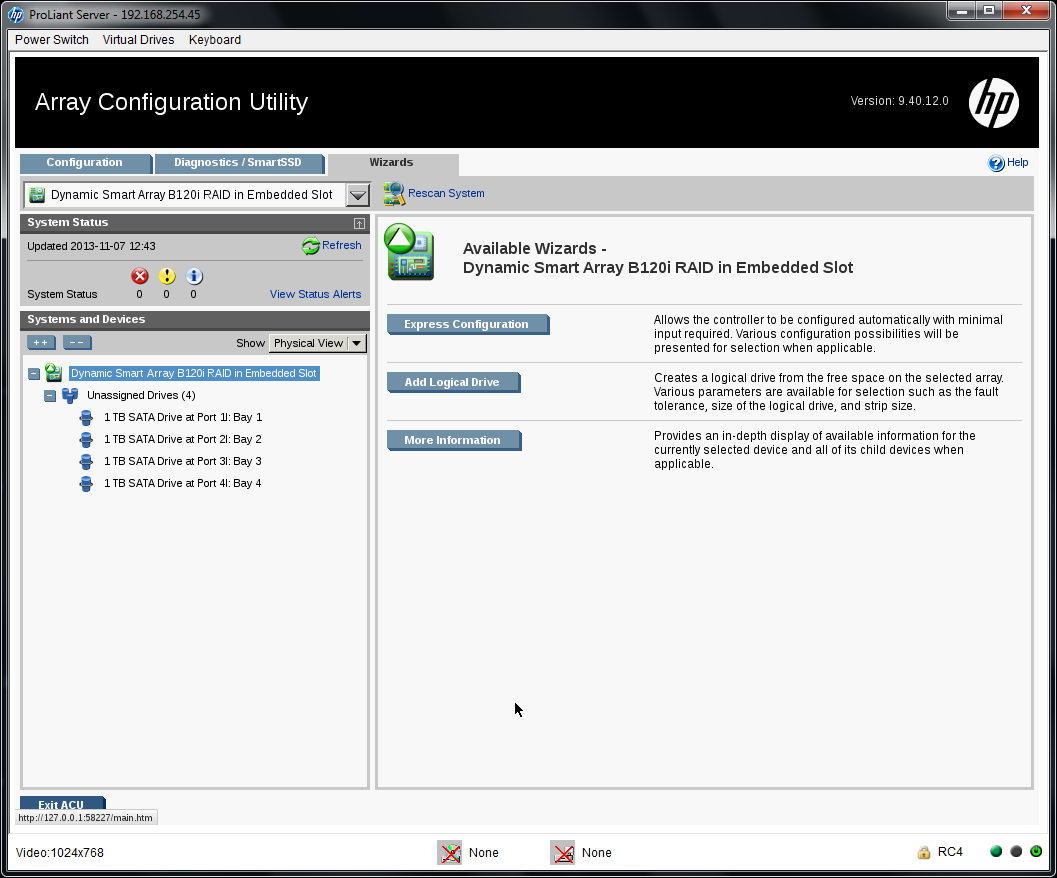Click the first virtual drive None icon
Image resolution: width=1057 pixels, height=878 pixels.
(450, 853)
